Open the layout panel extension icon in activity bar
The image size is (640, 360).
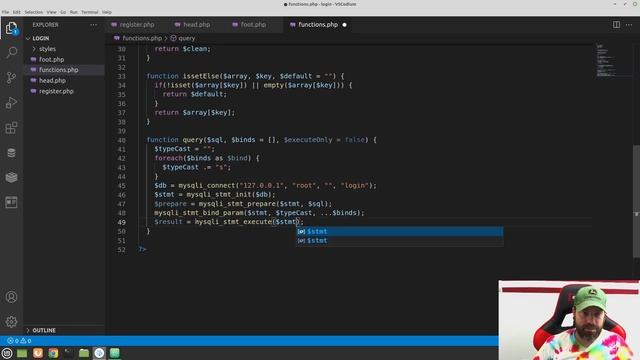pyautogui.click(x=11, y=202)
